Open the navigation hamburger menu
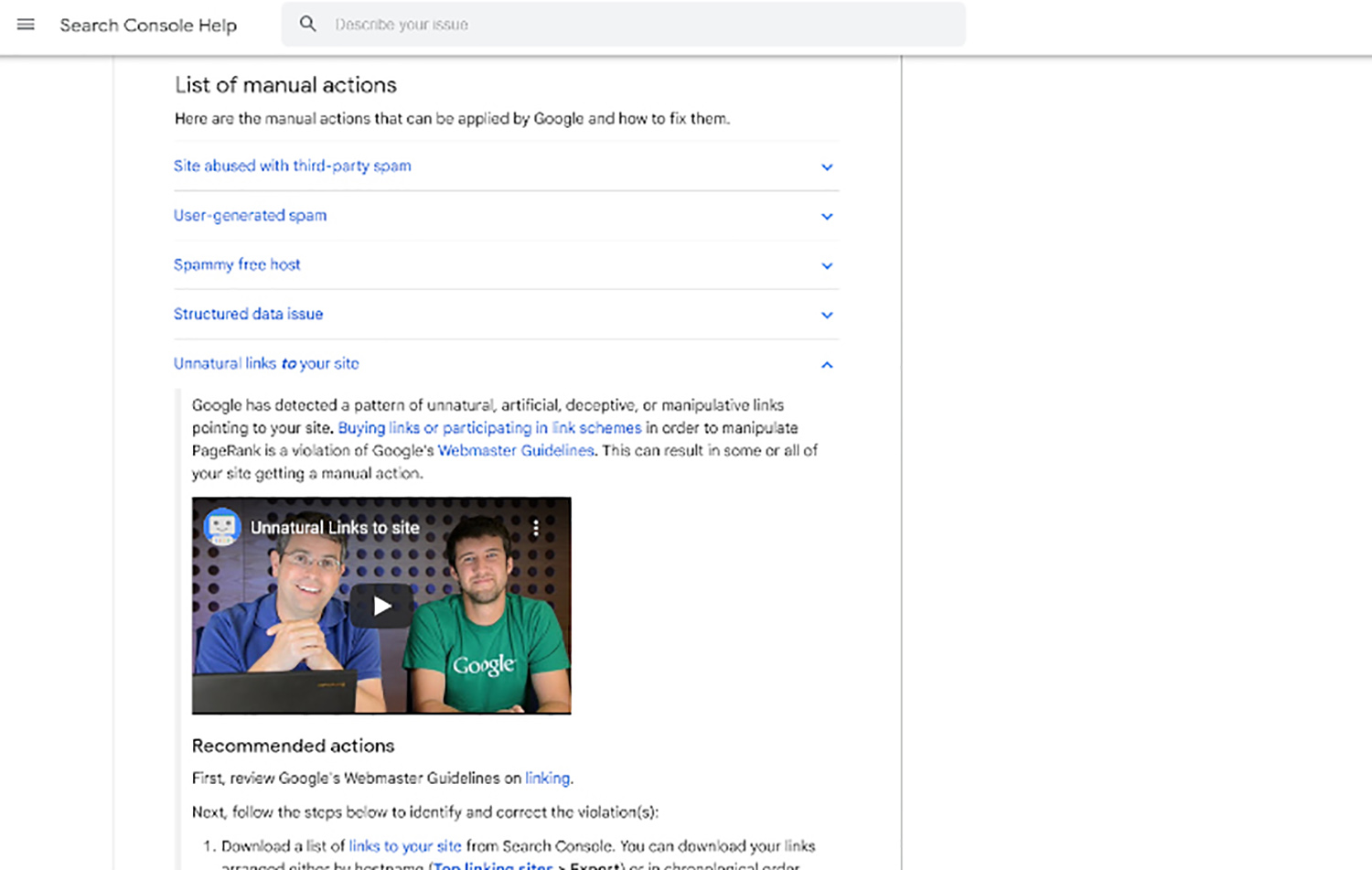Image resolution: width=1372 pixels, height=870 pixels. tap(25, 25)
